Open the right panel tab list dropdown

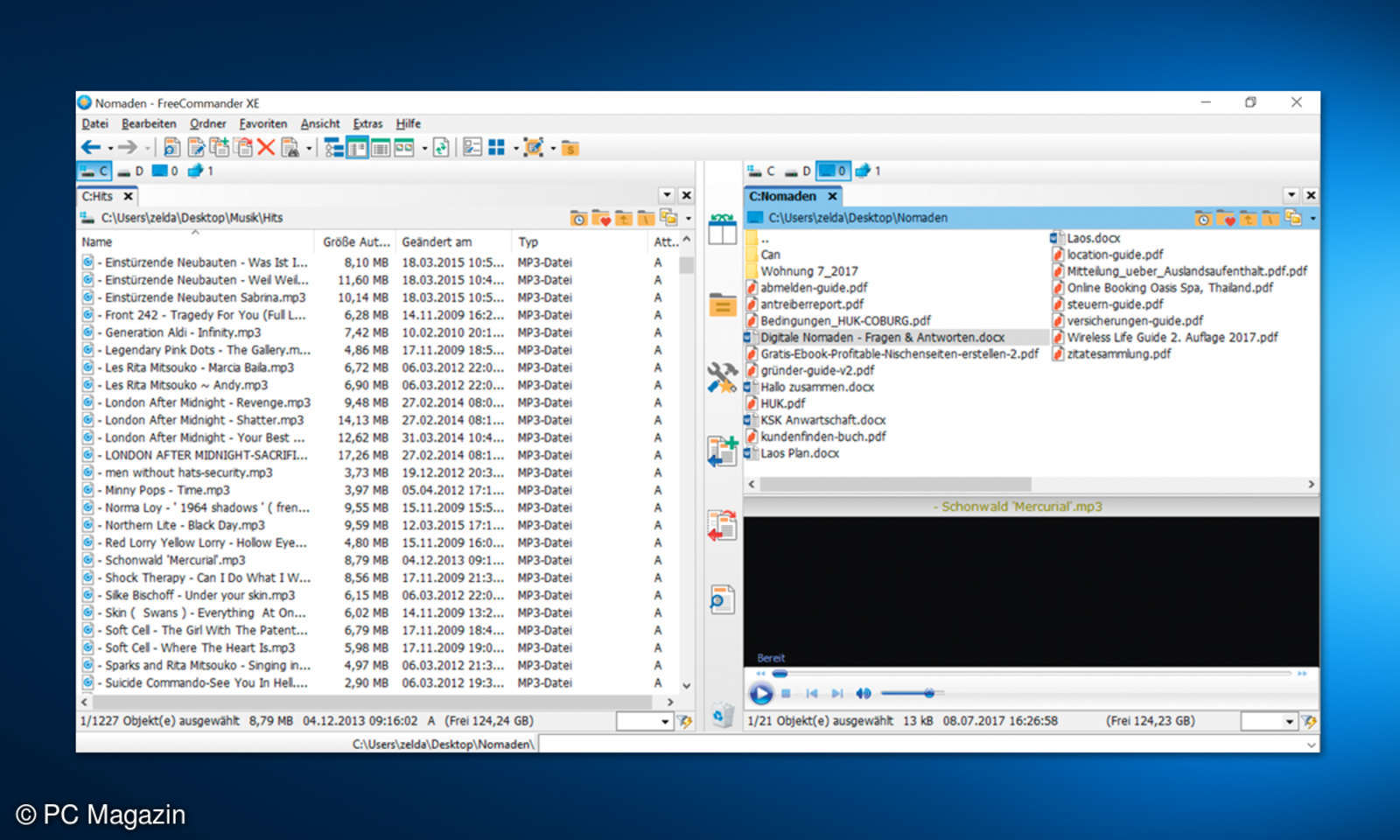click(x=1291, y=195)
